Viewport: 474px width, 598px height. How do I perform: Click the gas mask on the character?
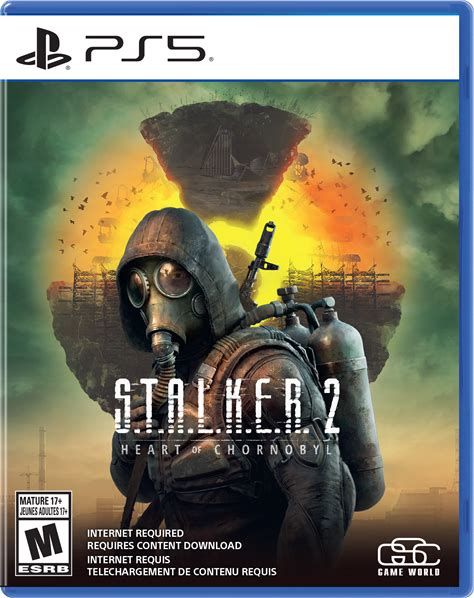click(x=165, y=301)
